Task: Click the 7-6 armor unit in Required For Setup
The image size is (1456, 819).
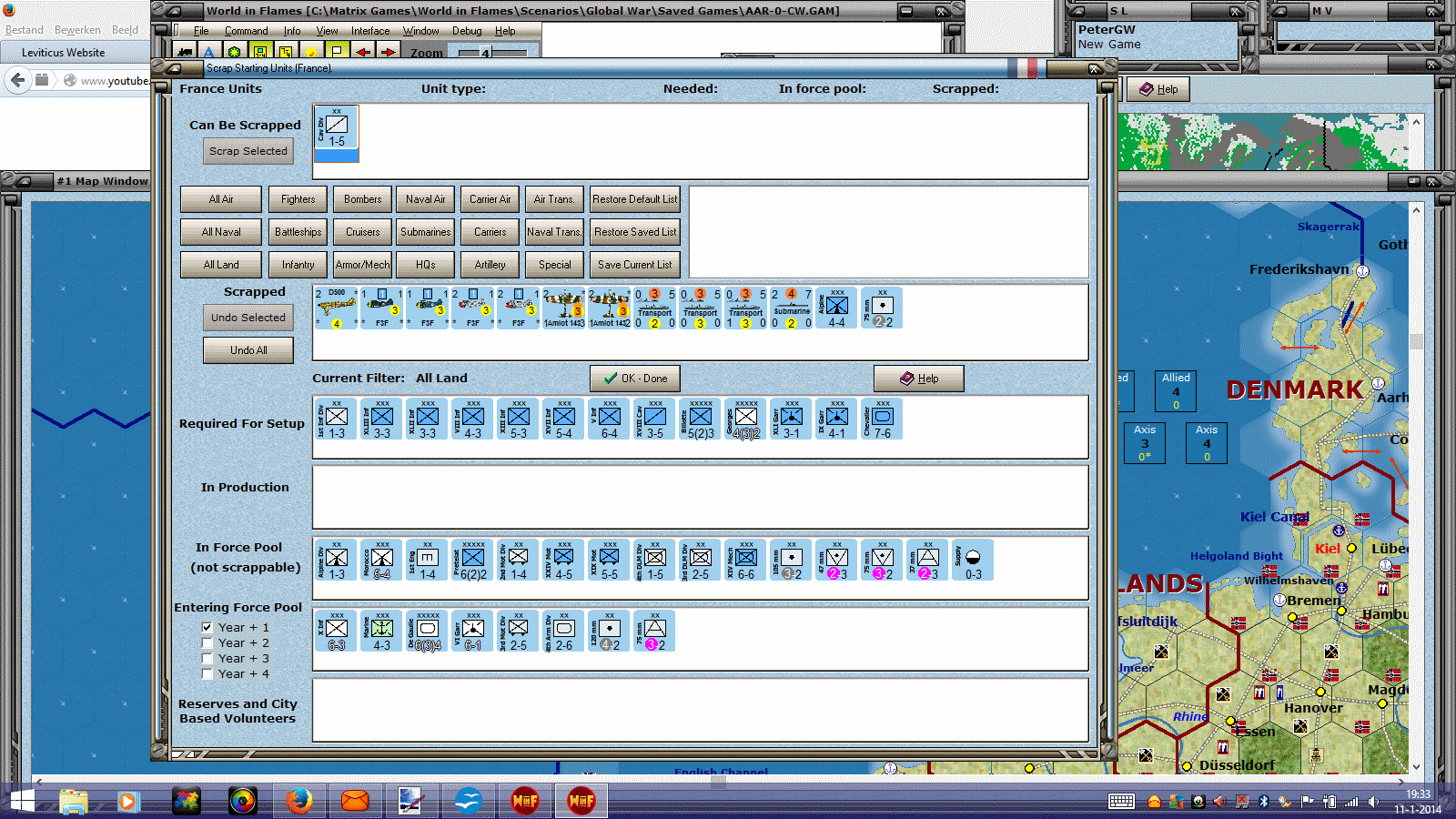Action: click(x=883, y=419)
